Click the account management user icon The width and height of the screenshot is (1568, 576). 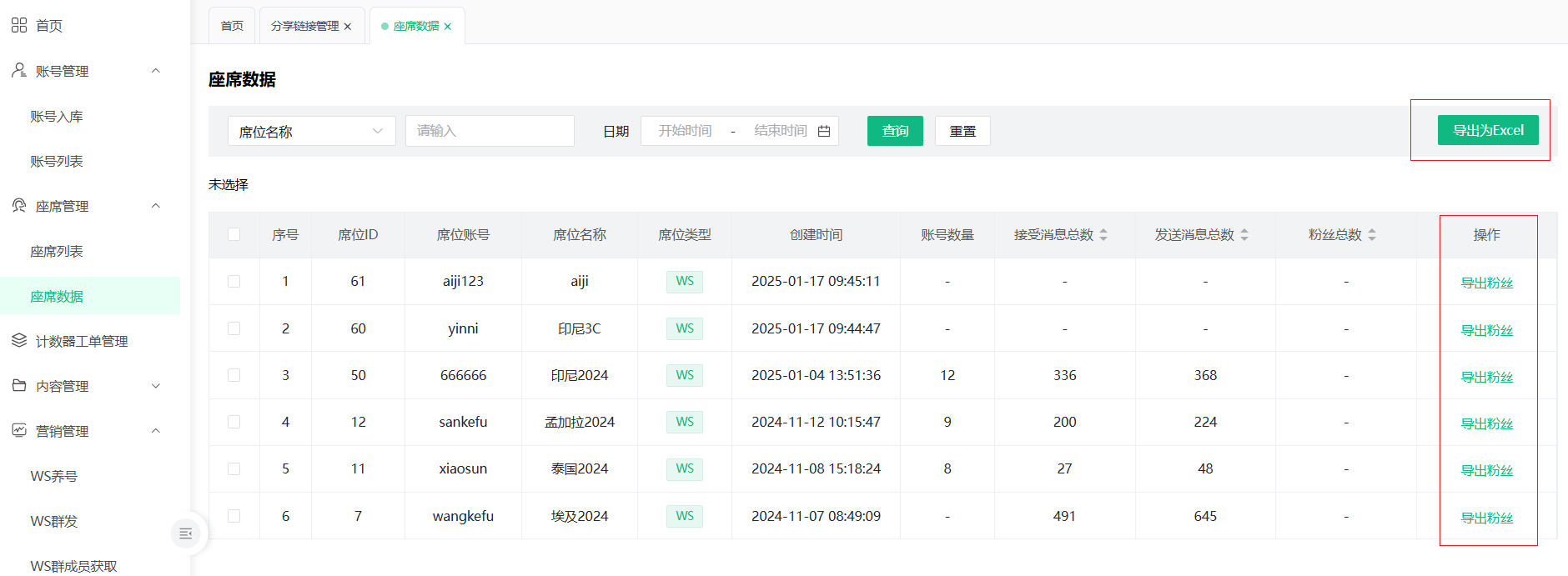[x=19, y=71]
